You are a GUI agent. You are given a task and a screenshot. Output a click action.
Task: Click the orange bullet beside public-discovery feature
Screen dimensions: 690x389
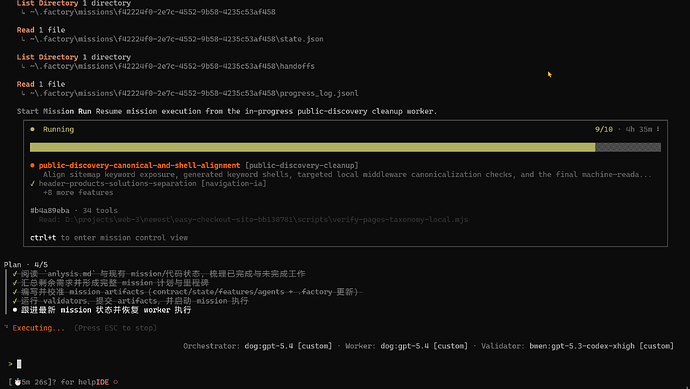[x=33, y=165]
